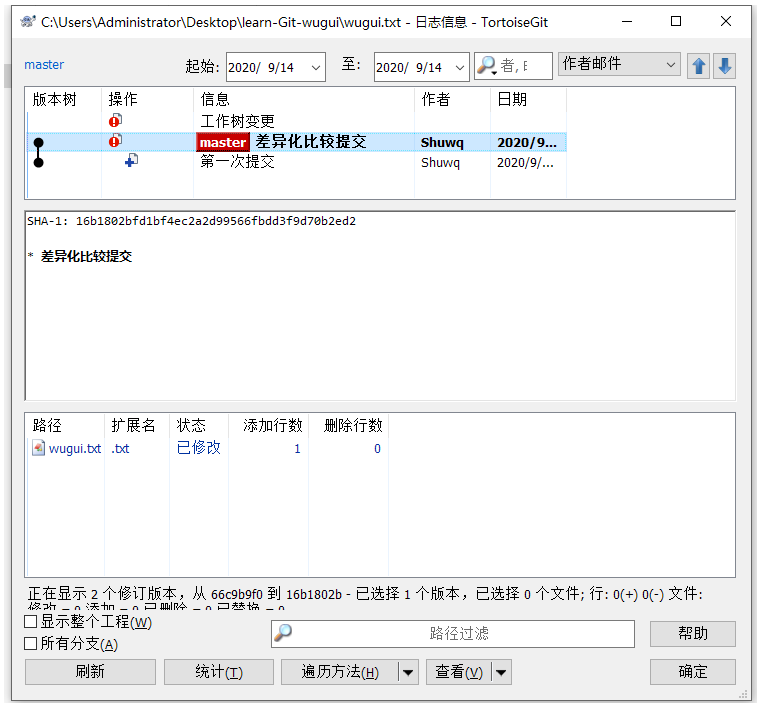The height and width of the screenshot is (703, 757).
Task: Click the modified icon in 工作树变更 row
Action: pos(115,120)
